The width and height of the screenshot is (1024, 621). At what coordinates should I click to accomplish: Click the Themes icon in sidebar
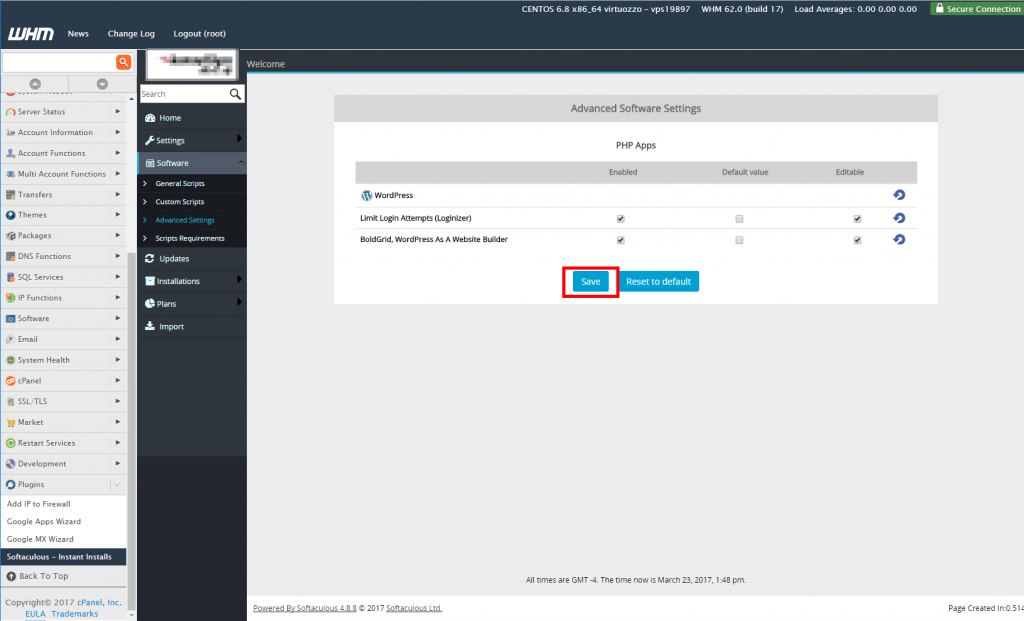tap(10, 215)
